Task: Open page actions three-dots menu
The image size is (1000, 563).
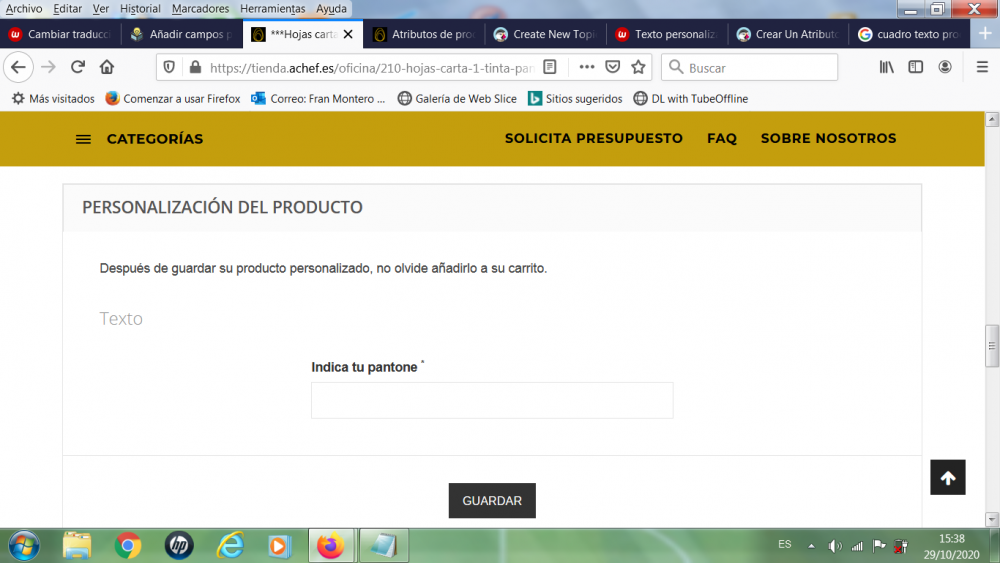Action: point(587,67)
